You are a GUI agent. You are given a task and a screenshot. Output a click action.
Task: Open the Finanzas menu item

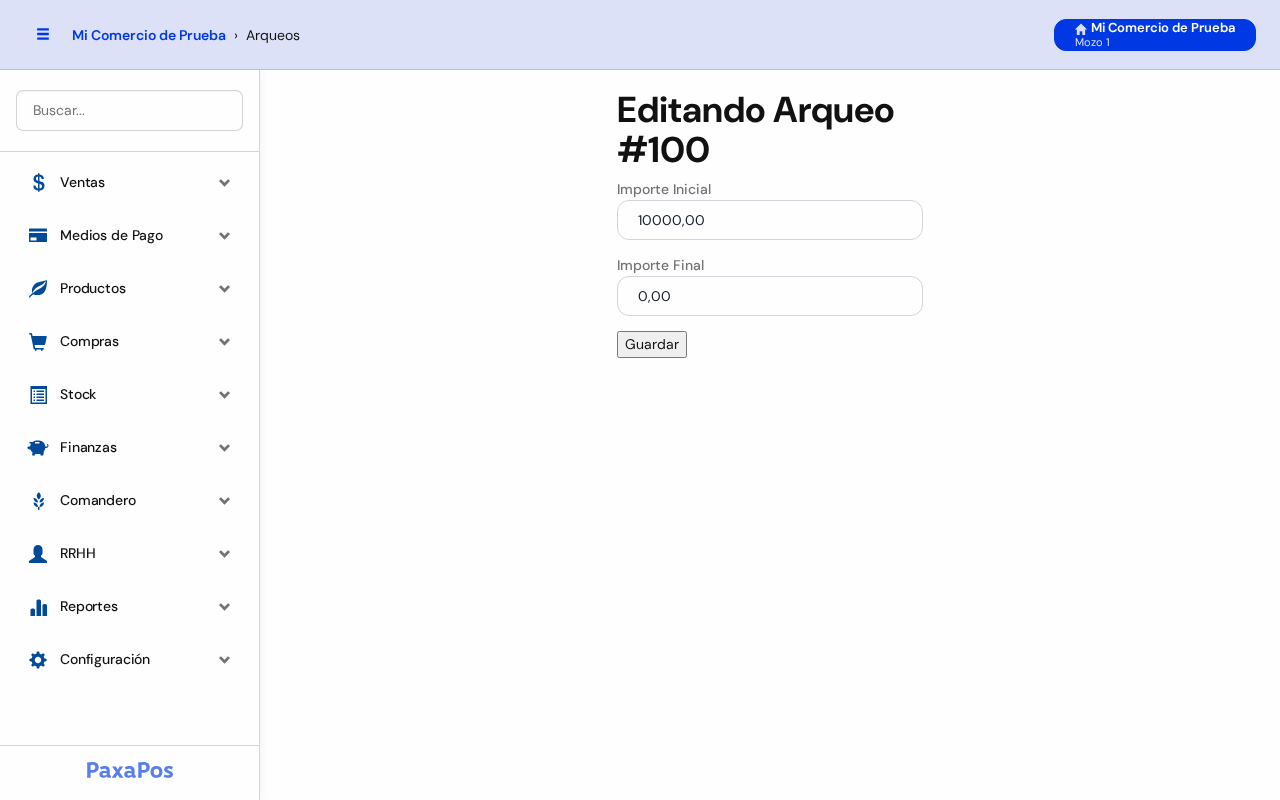point(129,447)
